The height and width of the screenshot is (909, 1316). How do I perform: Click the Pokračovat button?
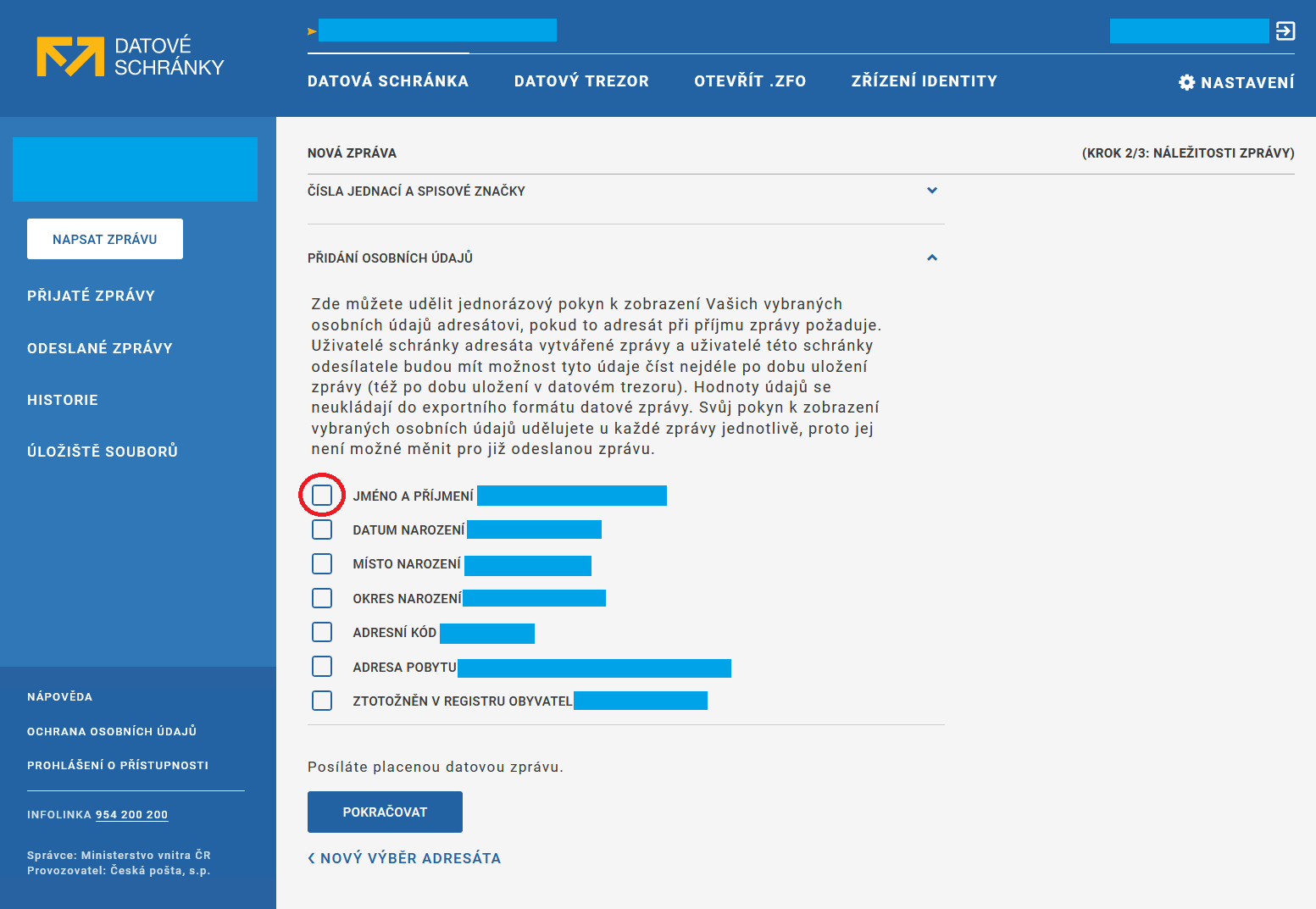[385, 812]
